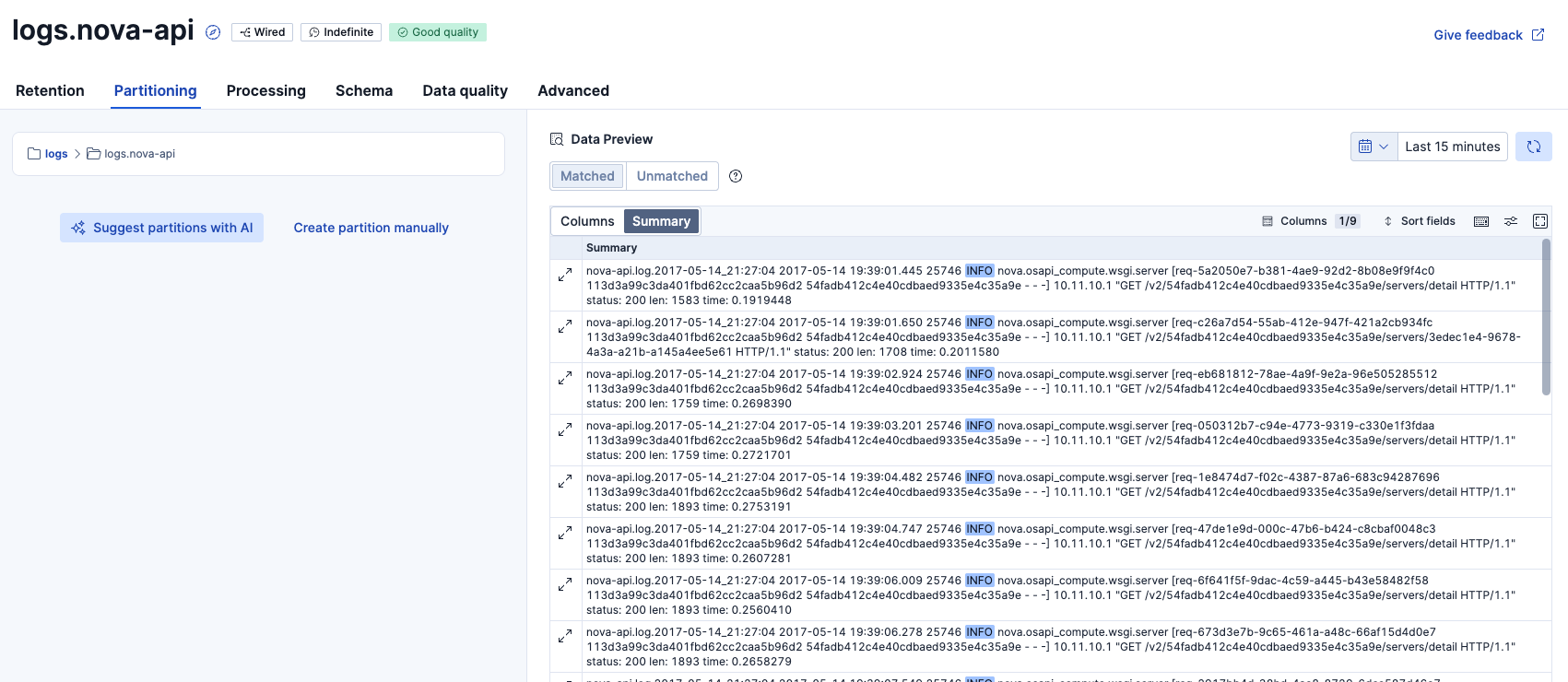
Task: Click log text with req-6f641f5f request ID
Action: point(1051,595)
